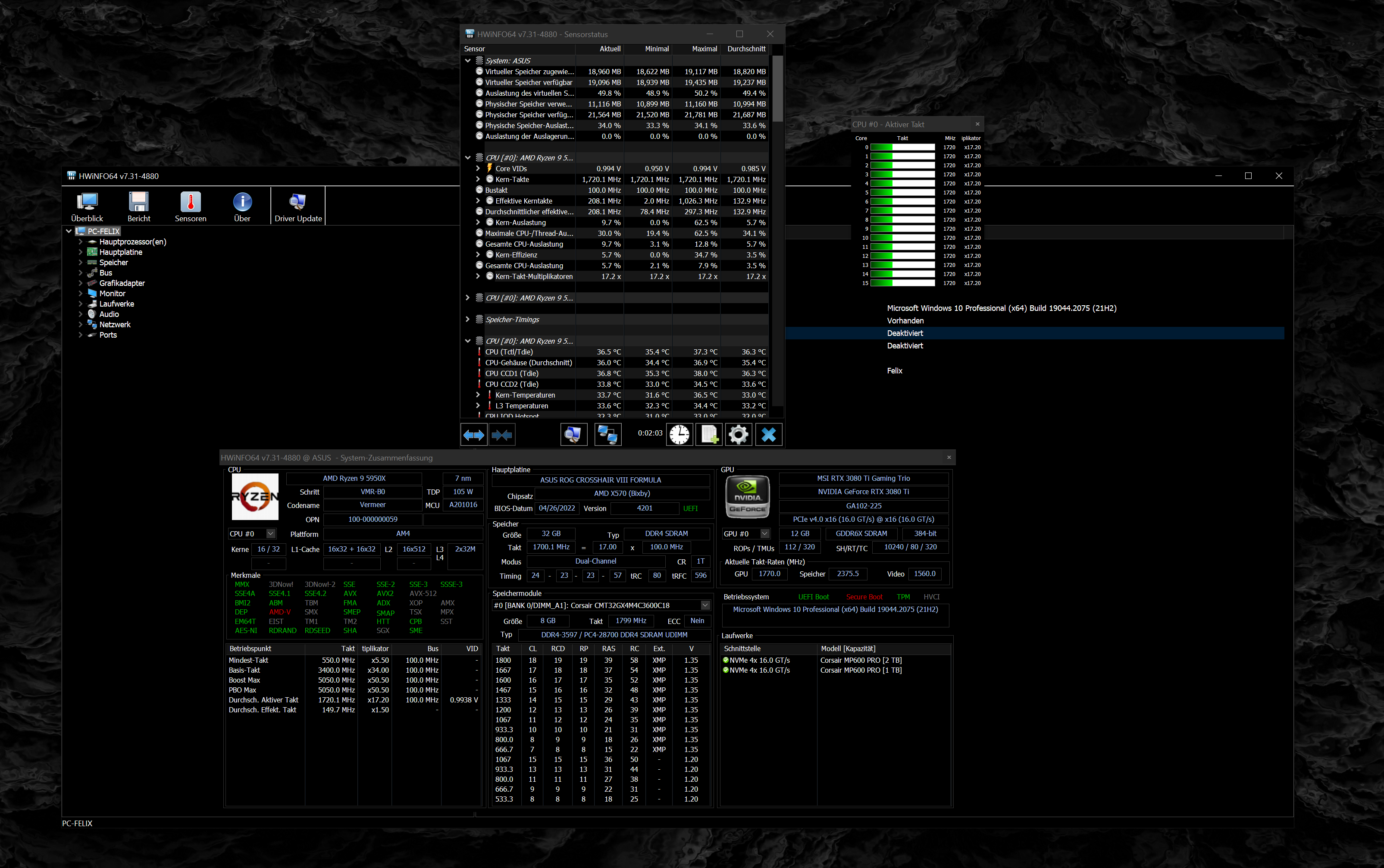Collapse the System: ASUS sensor group

[467, 60]
